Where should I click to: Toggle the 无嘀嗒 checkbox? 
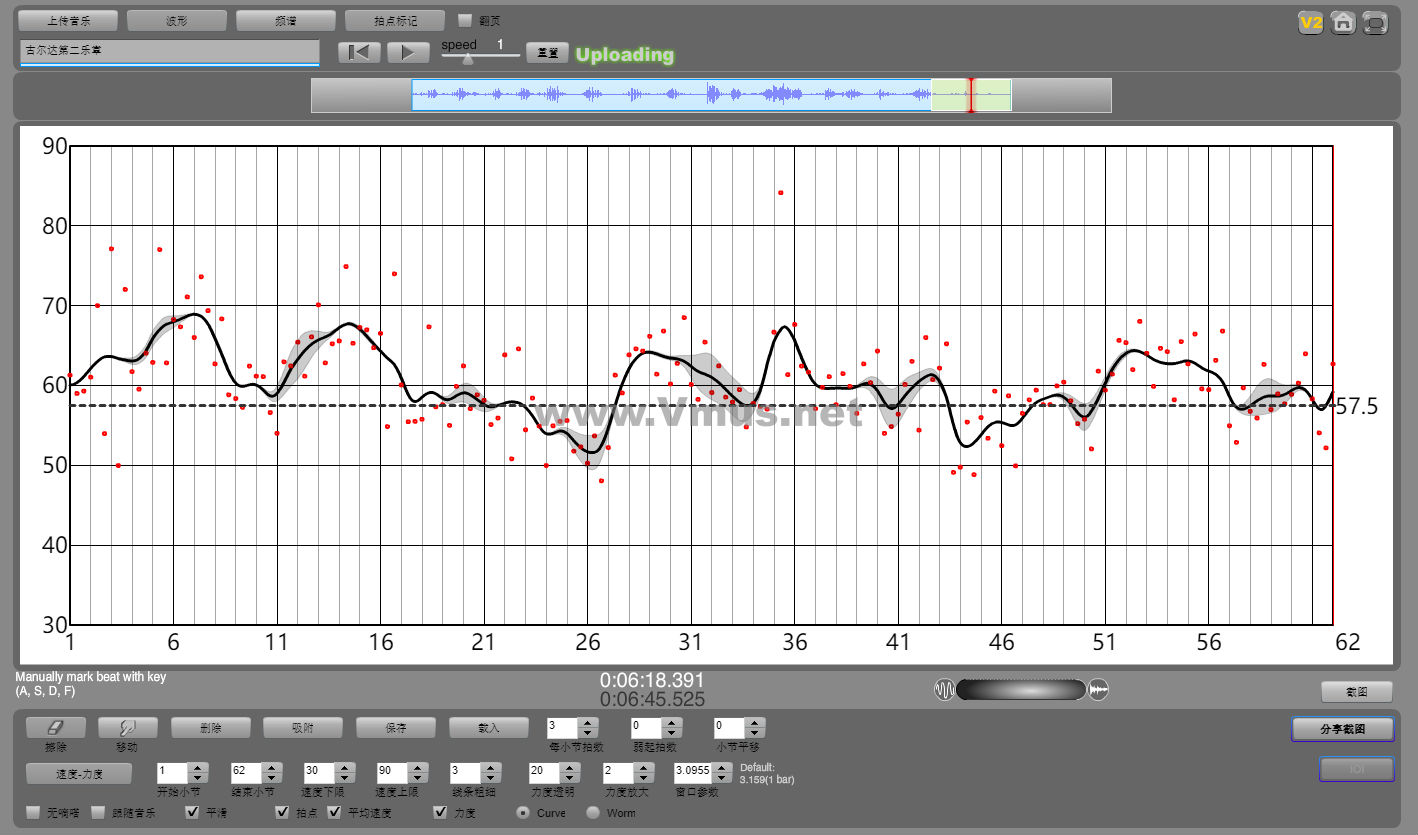(34, 813)
